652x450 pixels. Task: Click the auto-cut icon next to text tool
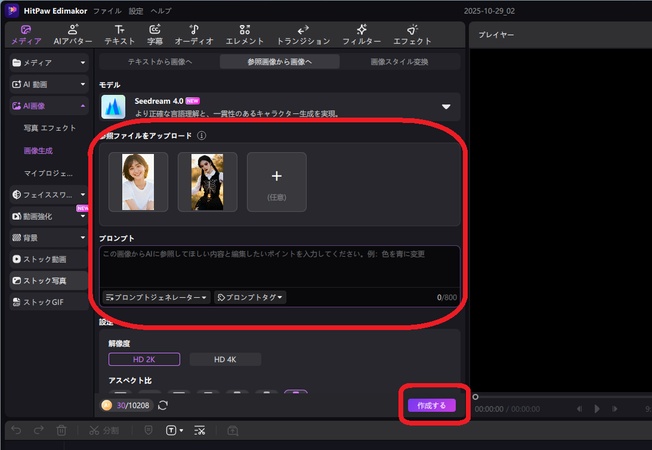(200, 430)
